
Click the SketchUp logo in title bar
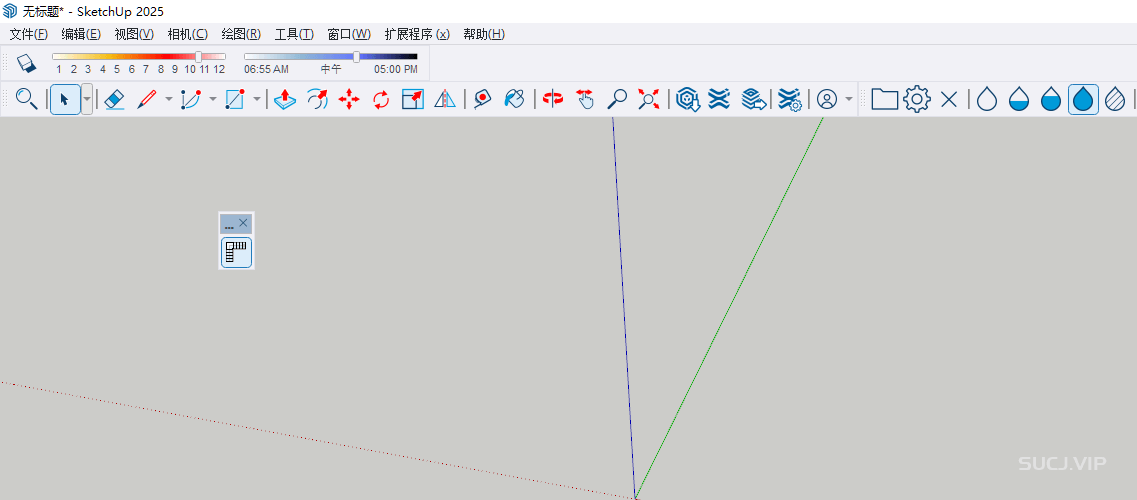tap(10, 12)
